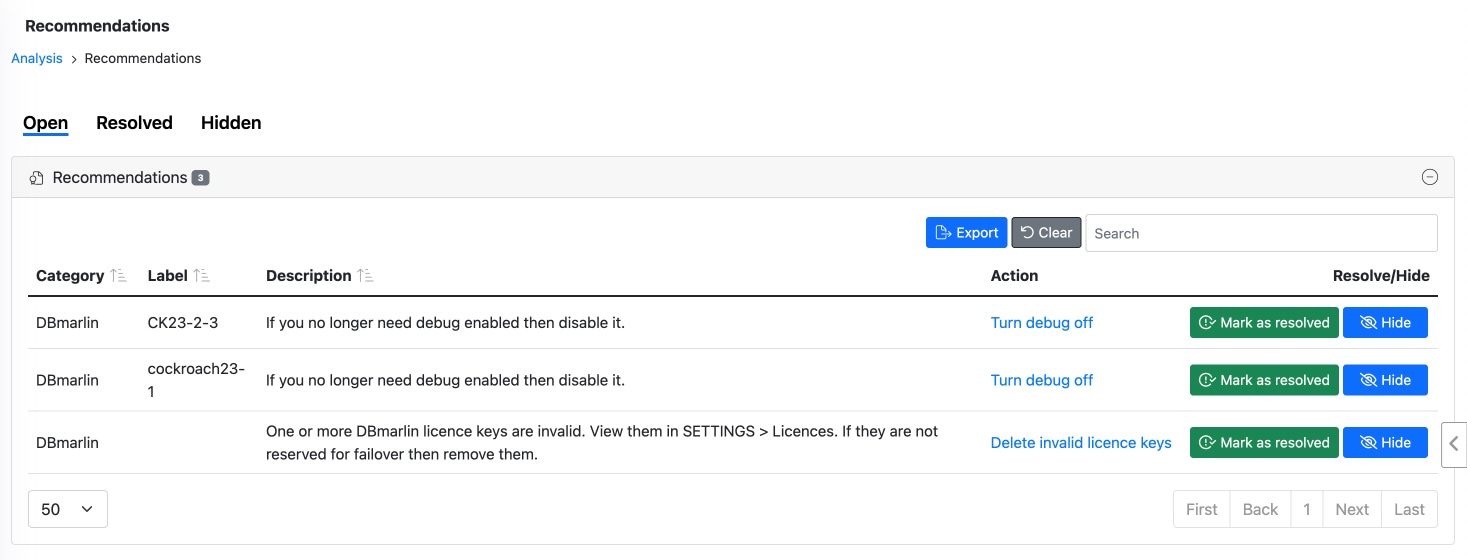Collapse the Recommendations panel with the minus icon
Screen dimensions: 1467x560
1430,177
